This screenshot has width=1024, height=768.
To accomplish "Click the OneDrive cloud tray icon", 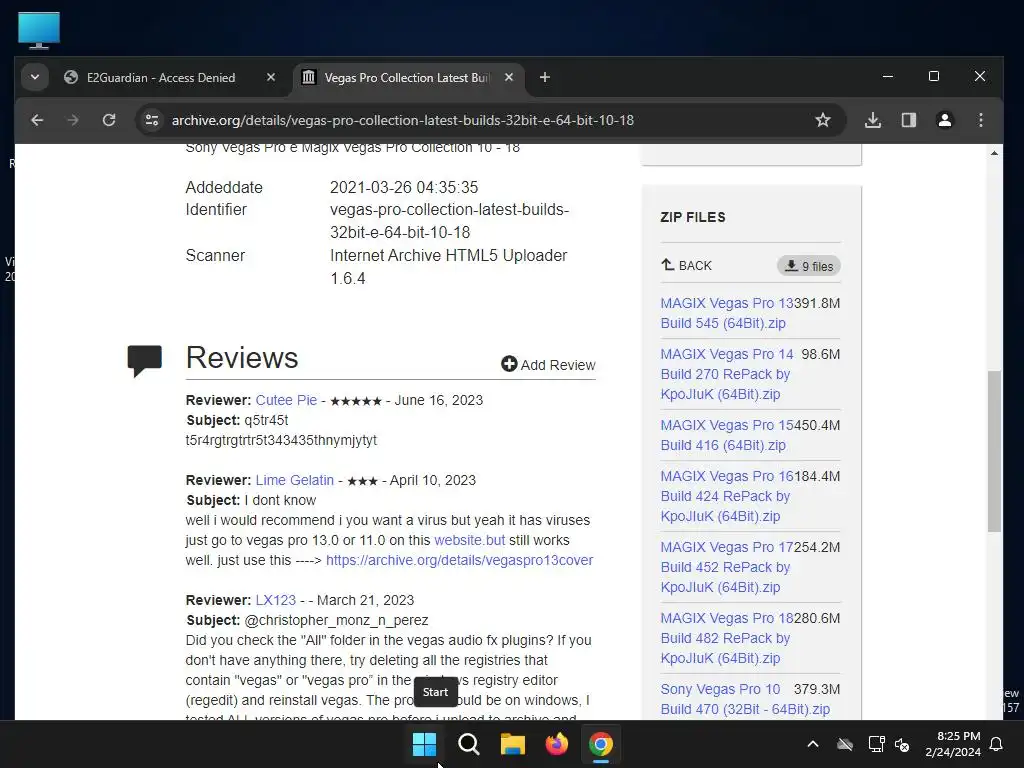I will click(845, 744).
